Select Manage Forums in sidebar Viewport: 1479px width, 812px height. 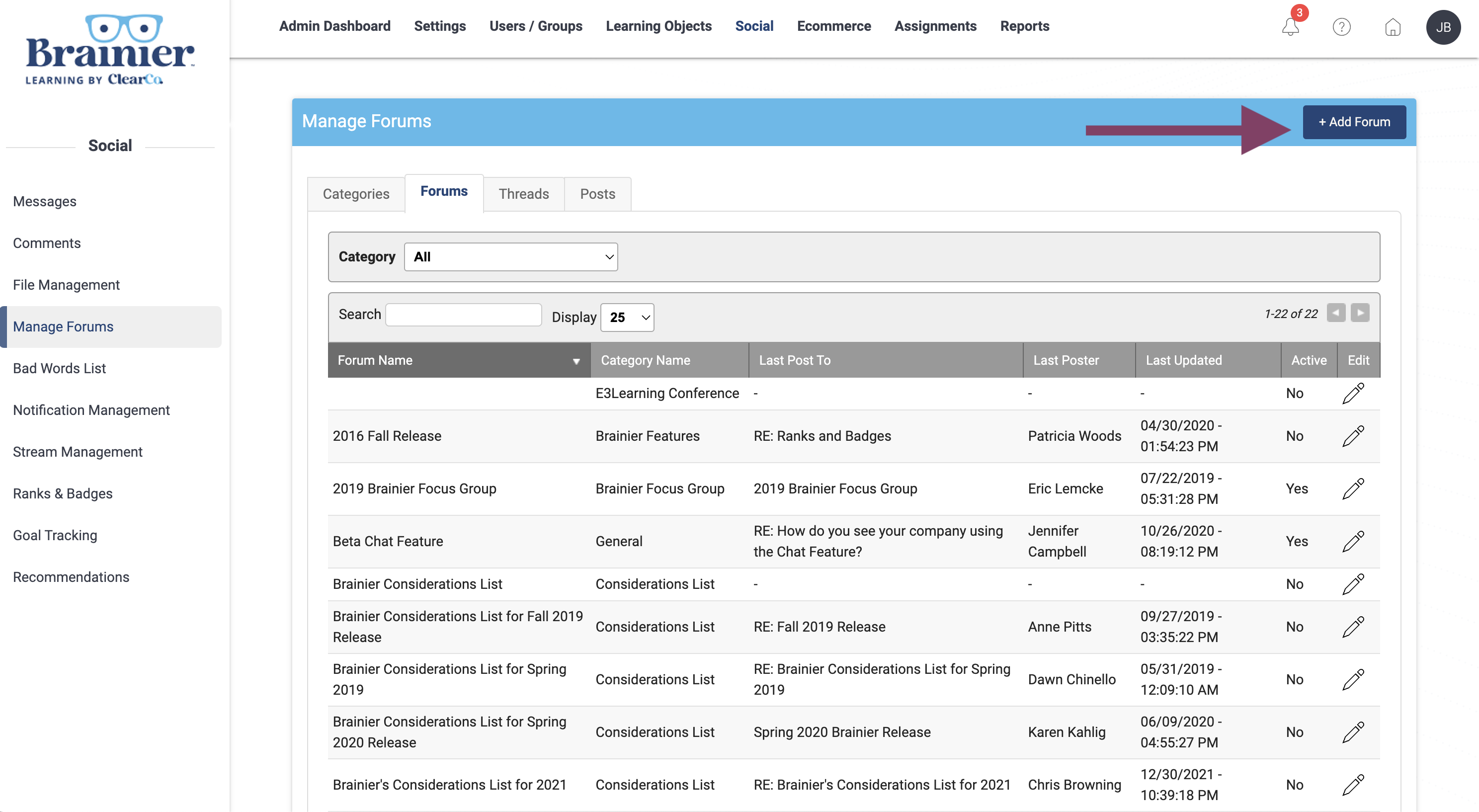111,327
